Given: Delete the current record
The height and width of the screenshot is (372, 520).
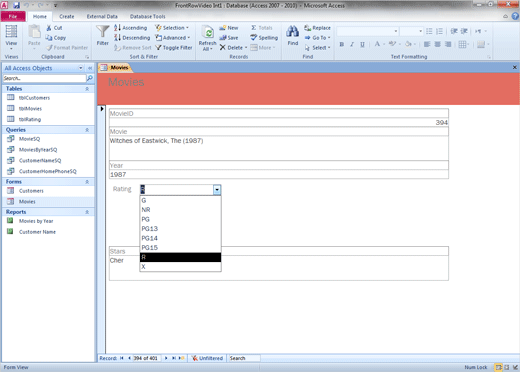Looking at the screenshot, I should pos(233,48).
